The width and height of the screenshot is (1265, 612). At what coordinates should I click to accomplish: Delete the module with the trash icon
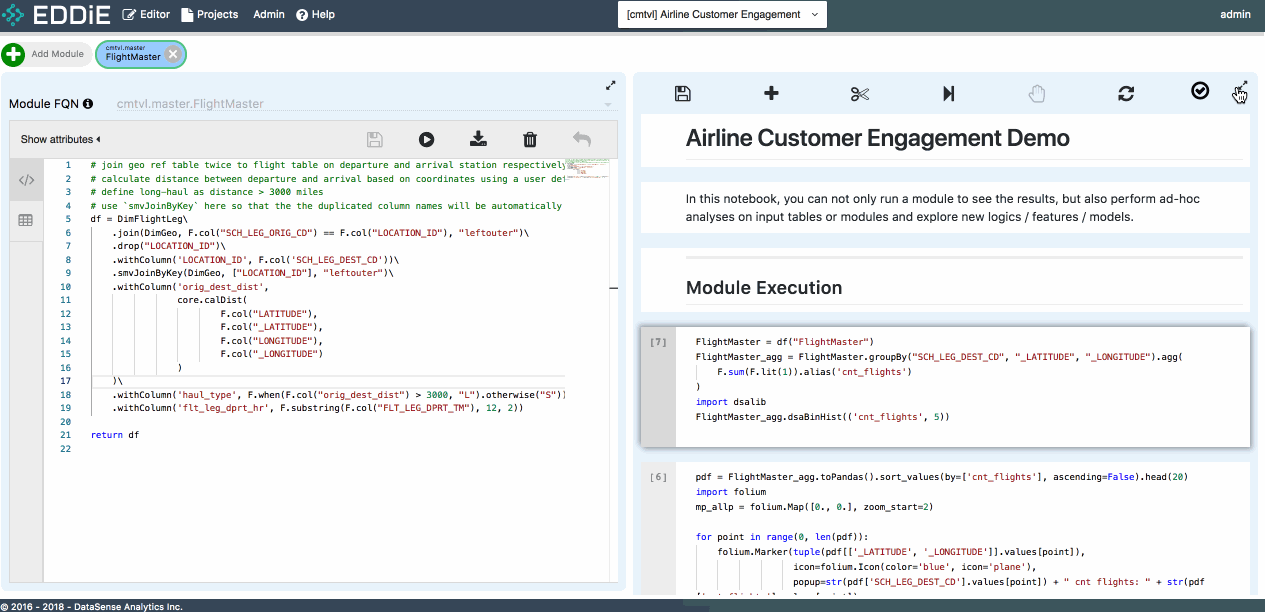(530, 140)
